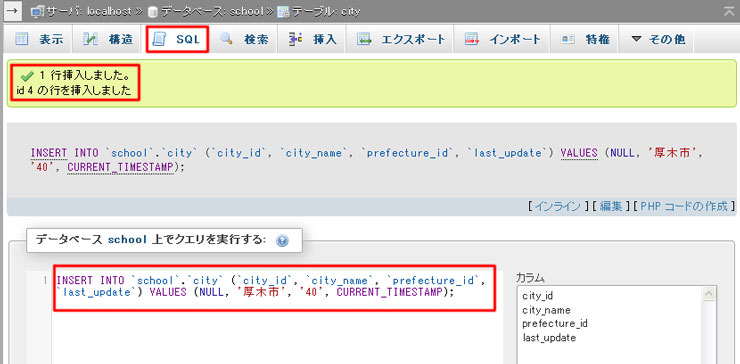Click the 挿入 tab insert icon

[295, 40]
